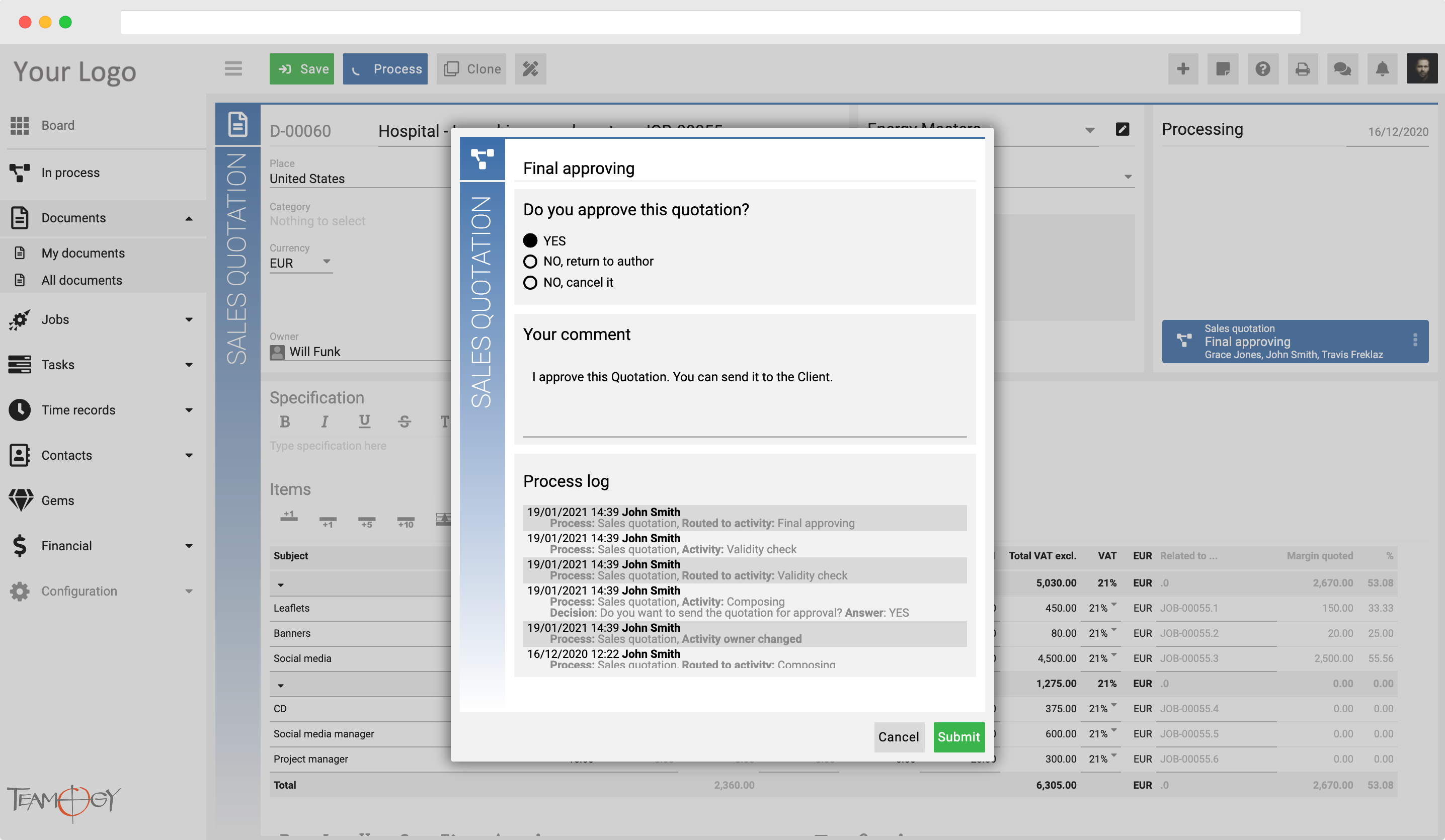This screenshot has width=1445, height=840.
Task: Open All documents
Action: tap(82, 280)
